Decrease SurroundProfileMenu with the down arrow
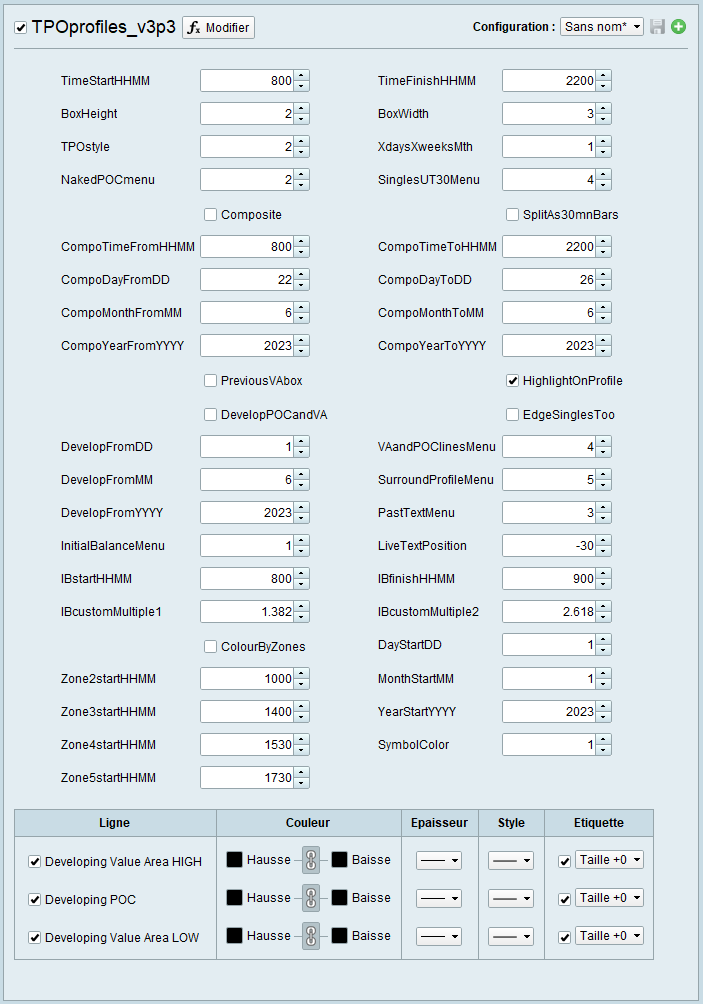The image size is (703, 1004). point(604,485)
